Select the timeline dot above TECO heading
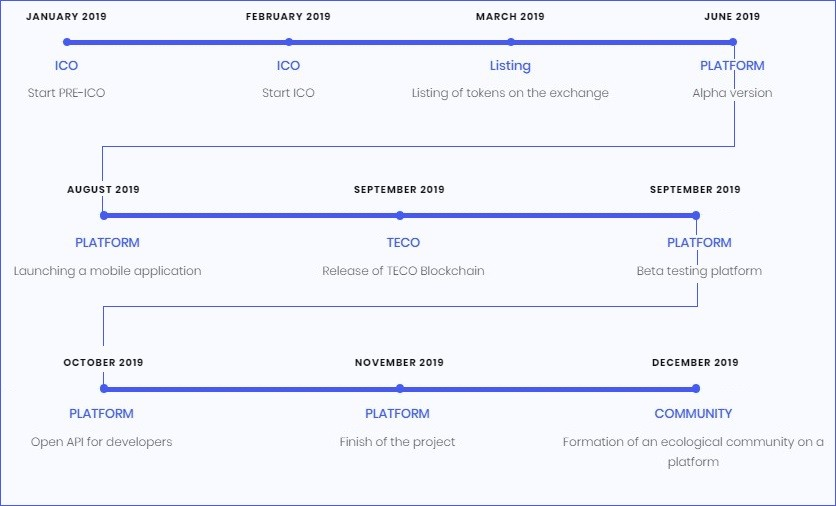 400,215
